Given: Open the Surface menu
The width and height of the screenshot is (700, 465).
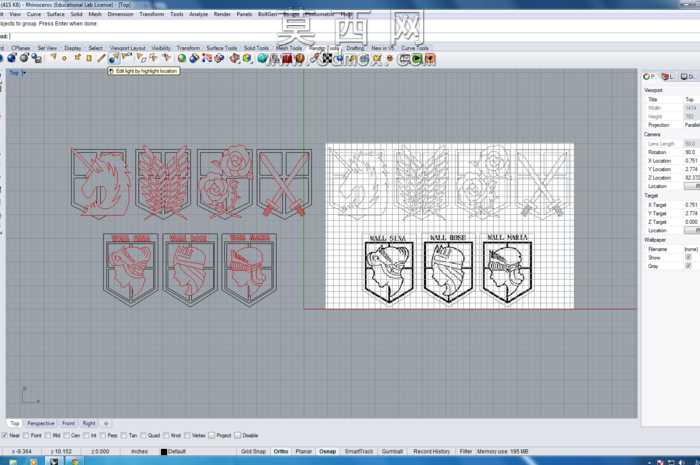Looking at the screenshot, I should coord(55,14).
